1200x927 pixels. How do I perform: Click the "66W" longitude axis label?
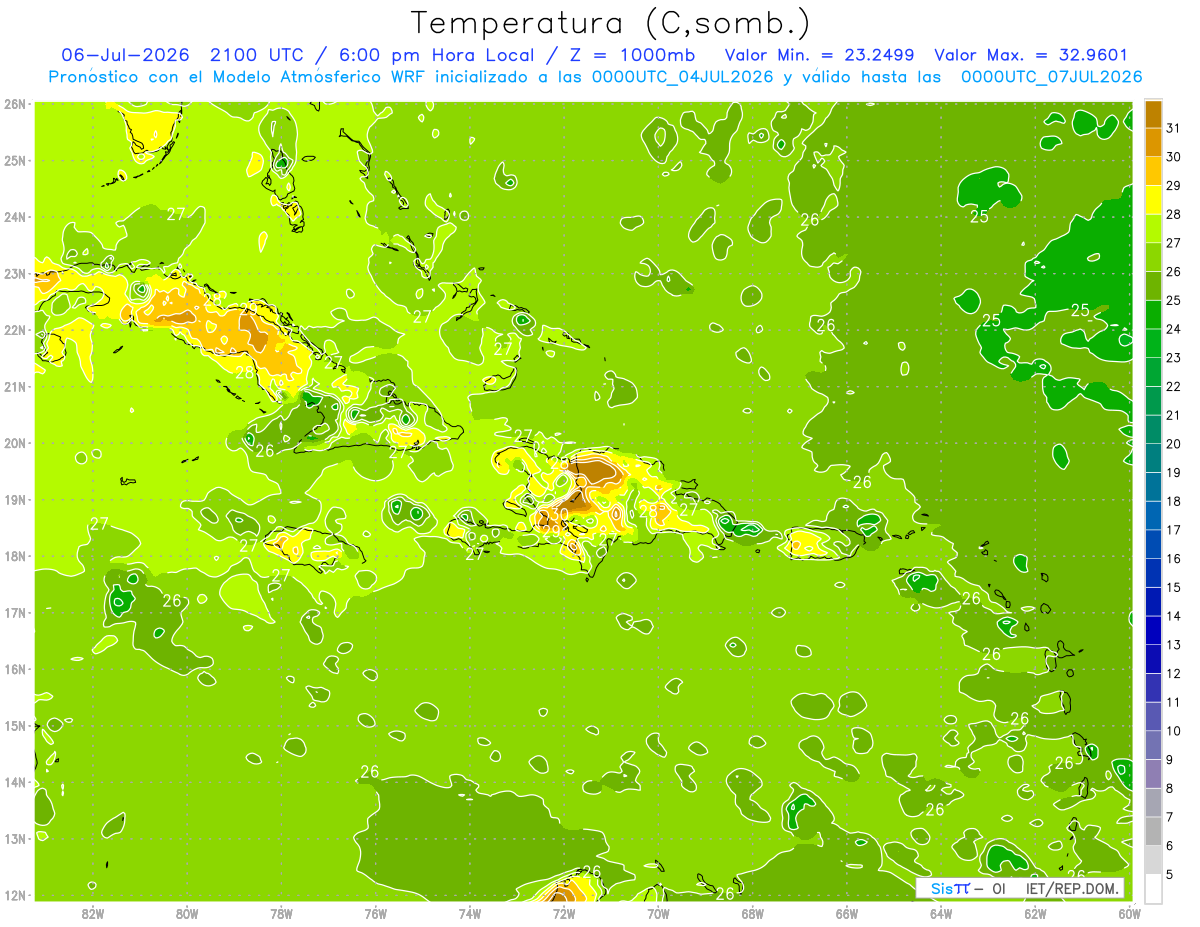[x=847, y=914]
